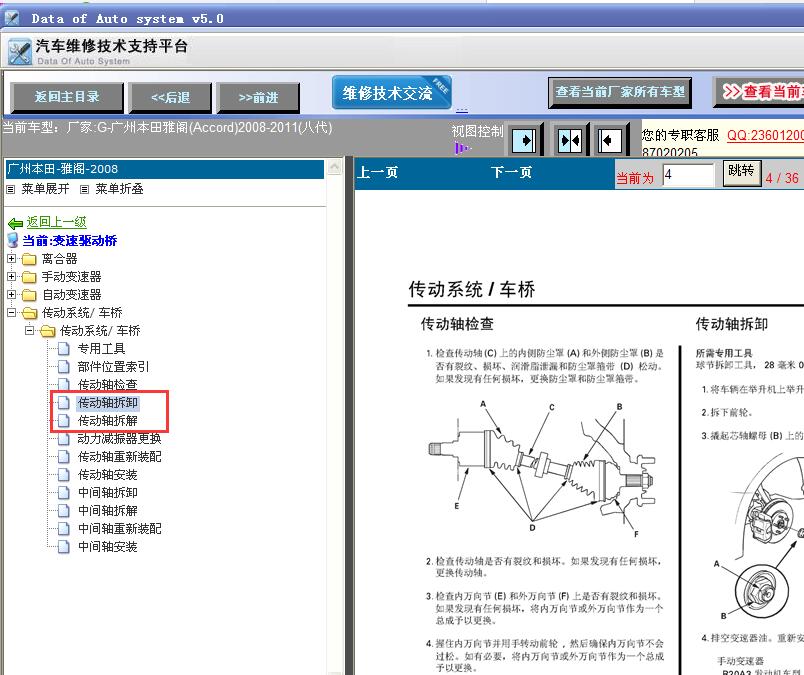Viewport: 804px width, 675px height.
Task: Open 部件位置索引 tree entry
Action: coord(113,367)
